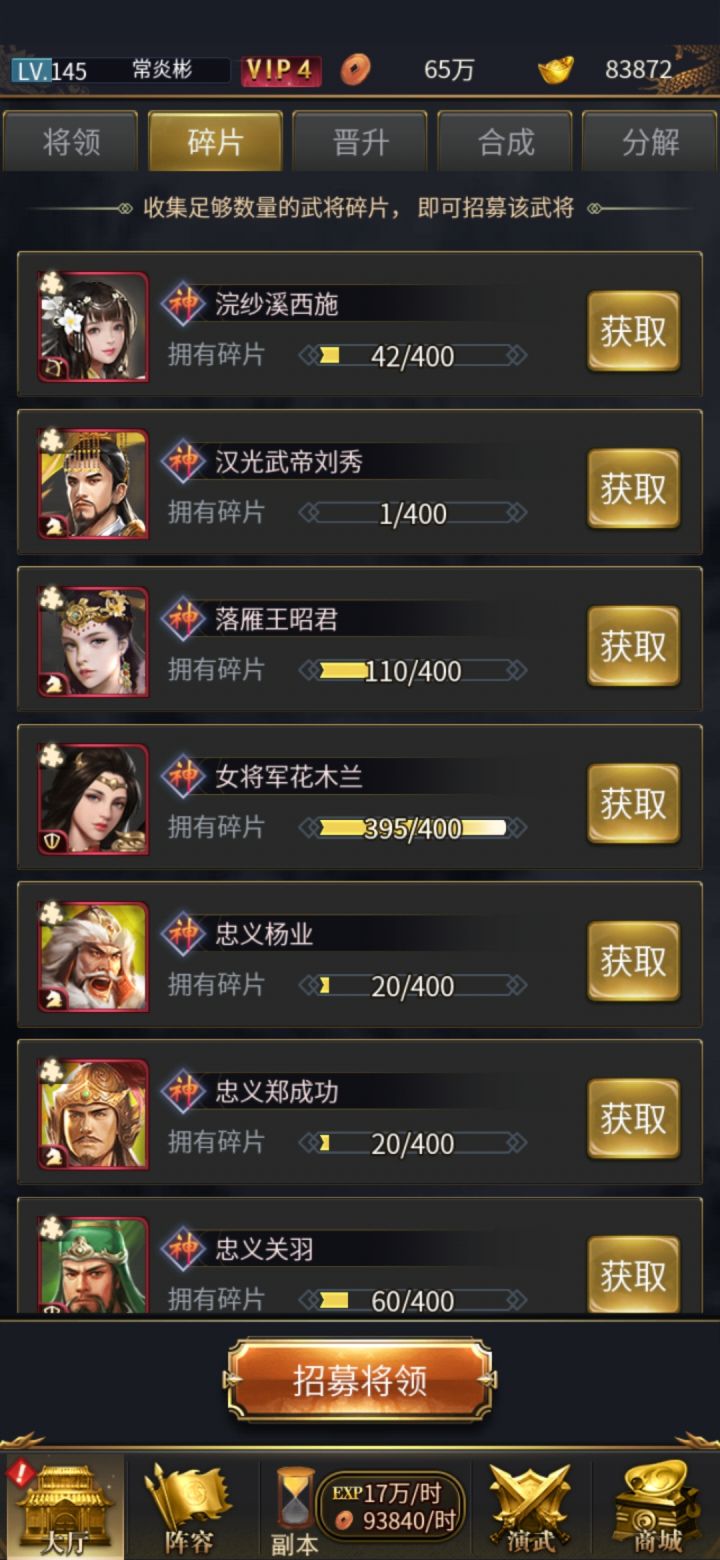Tap the 汉光武帝刘秀 portrait
The width and height of the screenshot is (720, 1560).
[93, 484]
